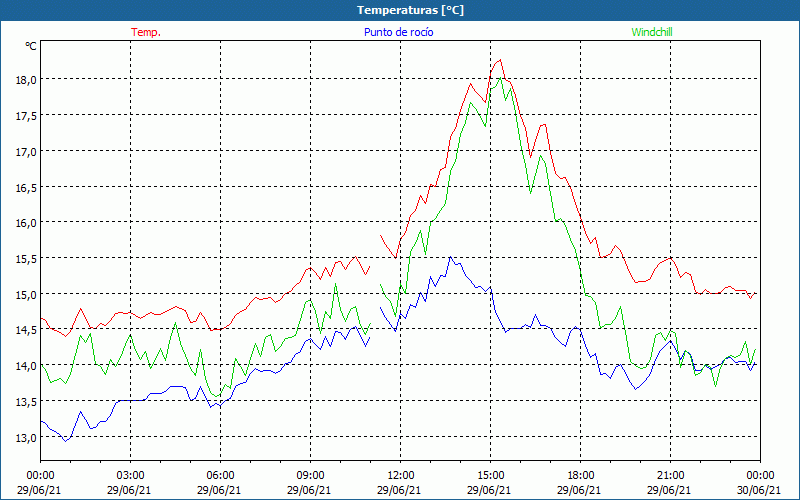Click the 16,5 y-axis value
Screen dimensions: 800x500
pos(28,187)
